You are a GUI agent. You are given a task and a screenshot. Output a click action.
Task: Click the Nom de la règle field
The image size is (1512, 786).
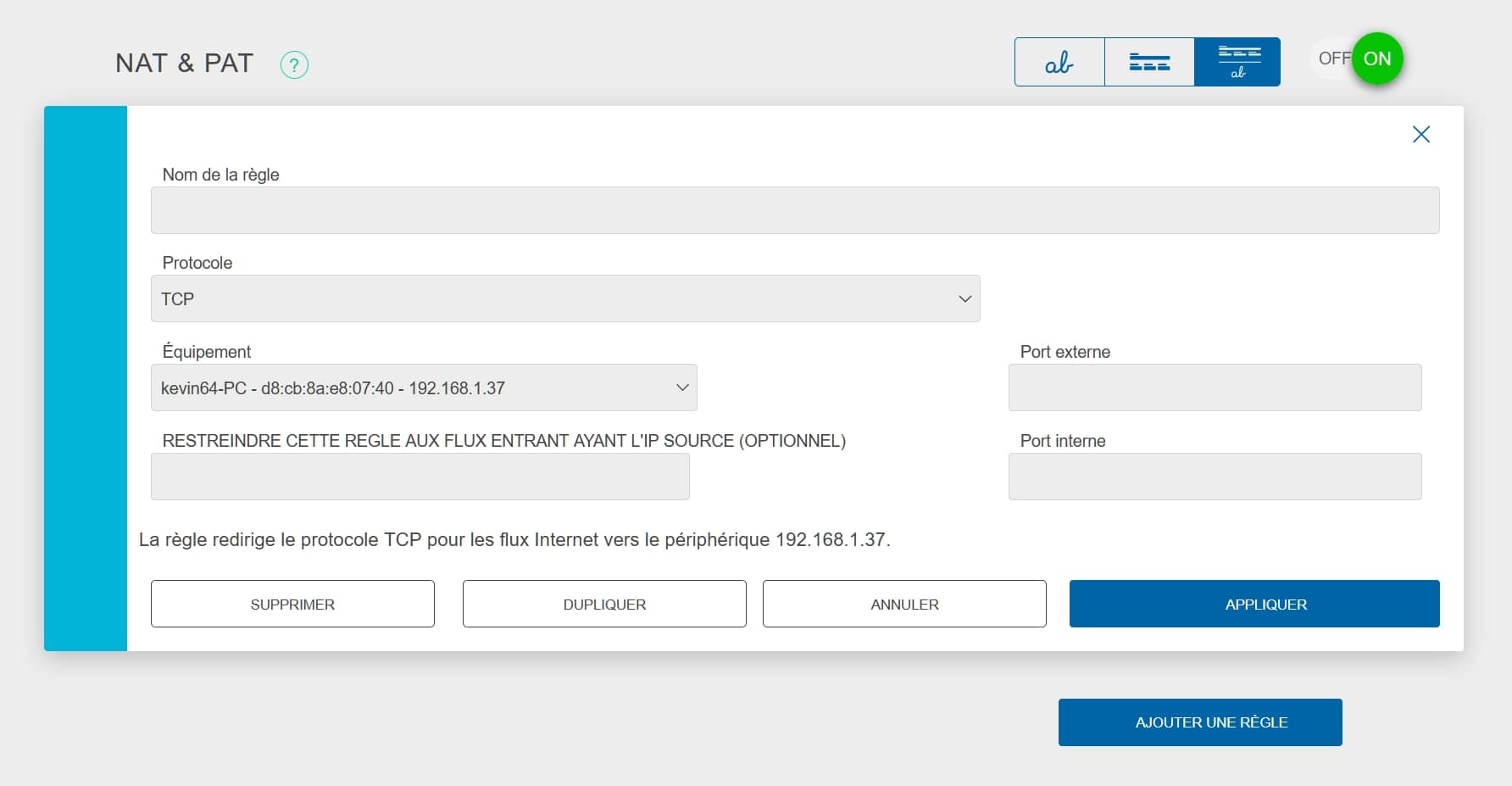794,210
